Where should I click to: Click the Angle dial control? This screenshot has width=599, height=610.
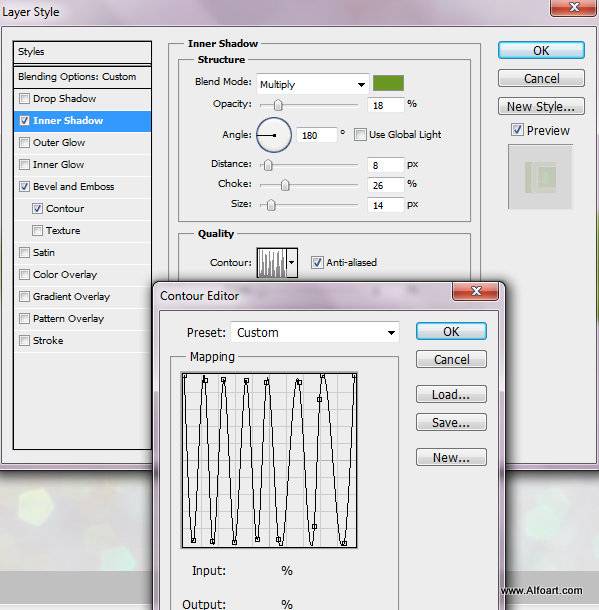click(x=274, y=135)
